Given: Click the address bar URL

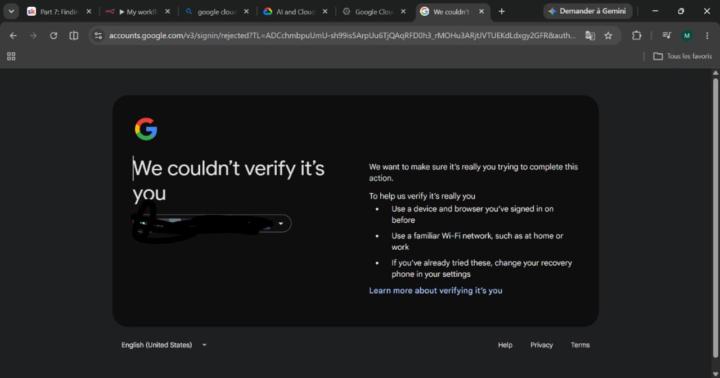Looking at the screenshot, I should point(342,35).
